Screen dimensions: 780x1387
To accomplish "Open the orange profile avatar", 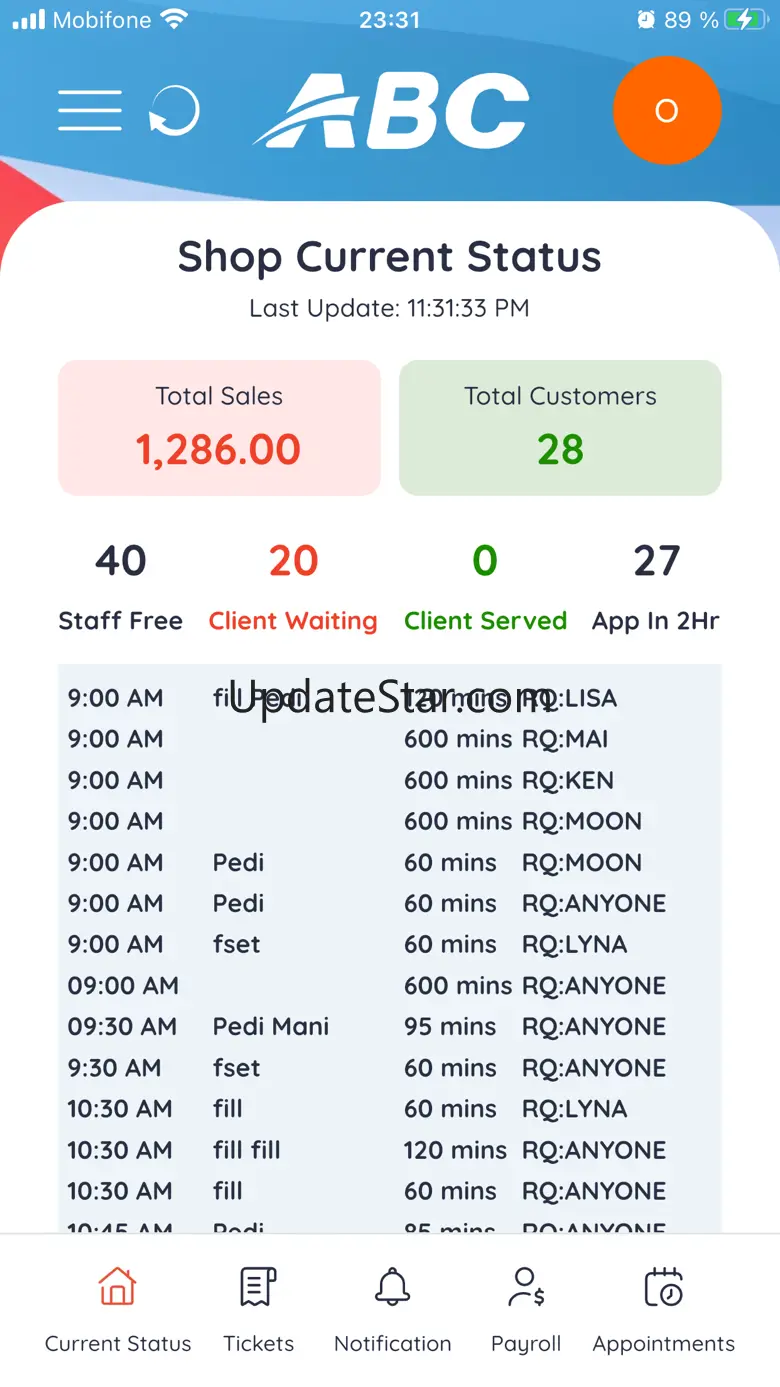I will click(x=666, y=110).
